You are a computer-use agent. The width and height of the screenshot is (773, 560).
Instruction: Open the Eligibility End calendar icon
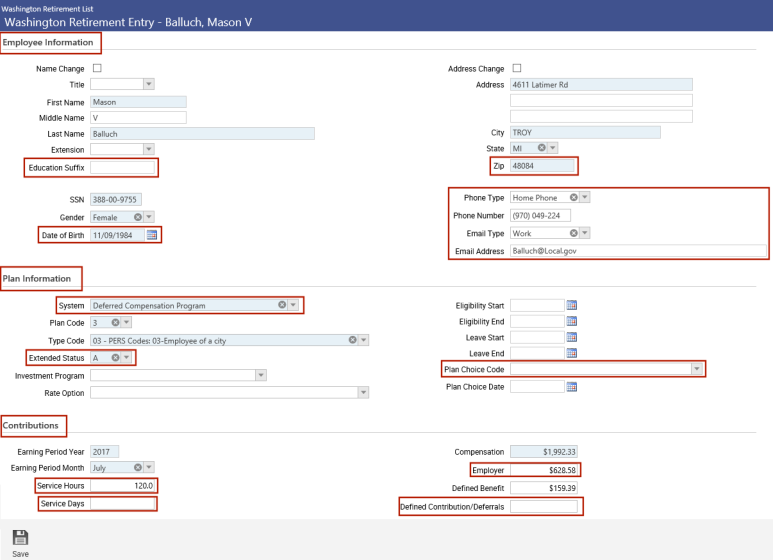point(572,321)
